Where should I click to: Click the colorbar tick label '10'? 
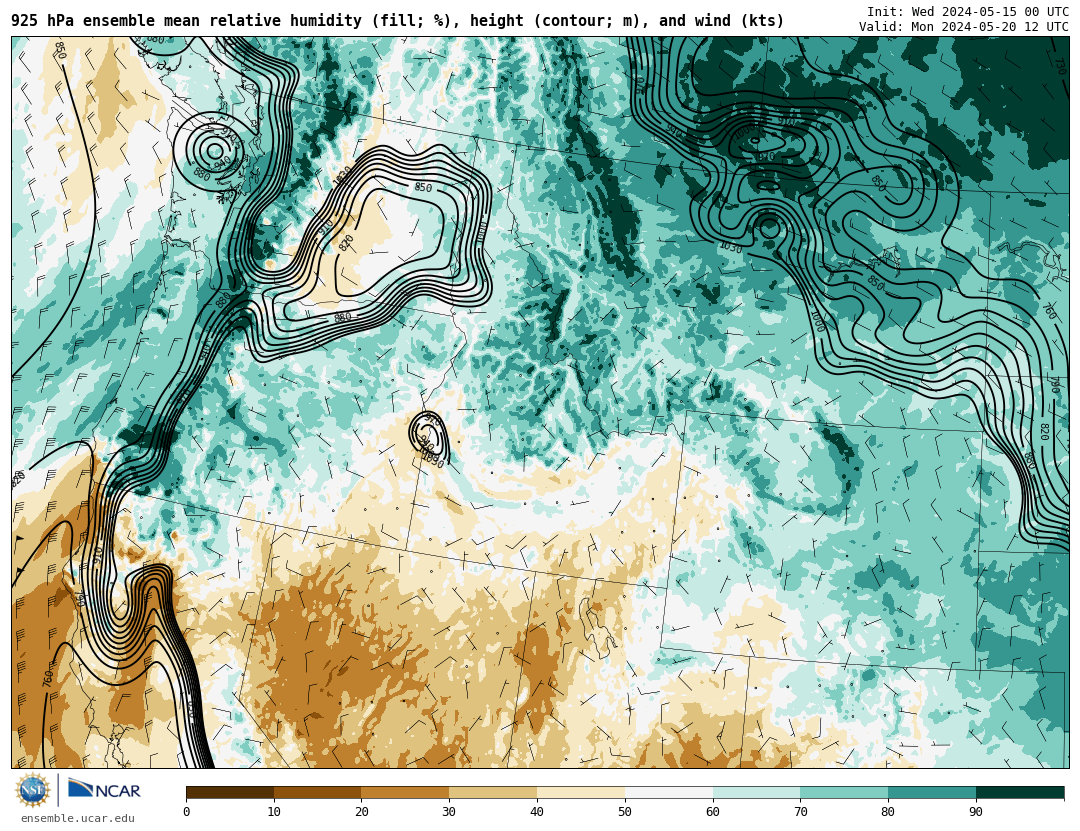(274, 812)
